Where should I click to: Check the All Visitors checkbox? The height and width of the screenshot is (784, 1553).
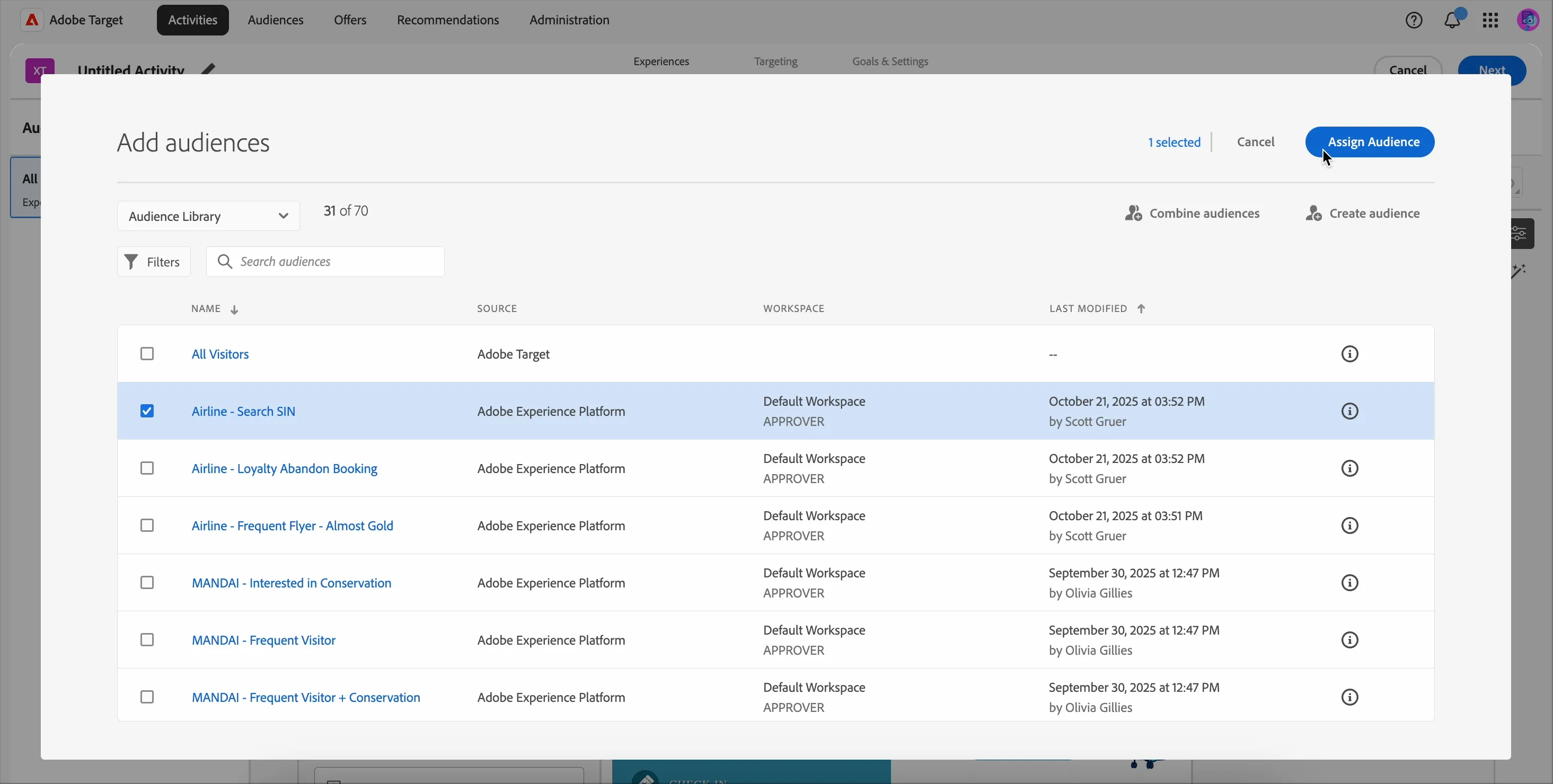tap(147, 354)
